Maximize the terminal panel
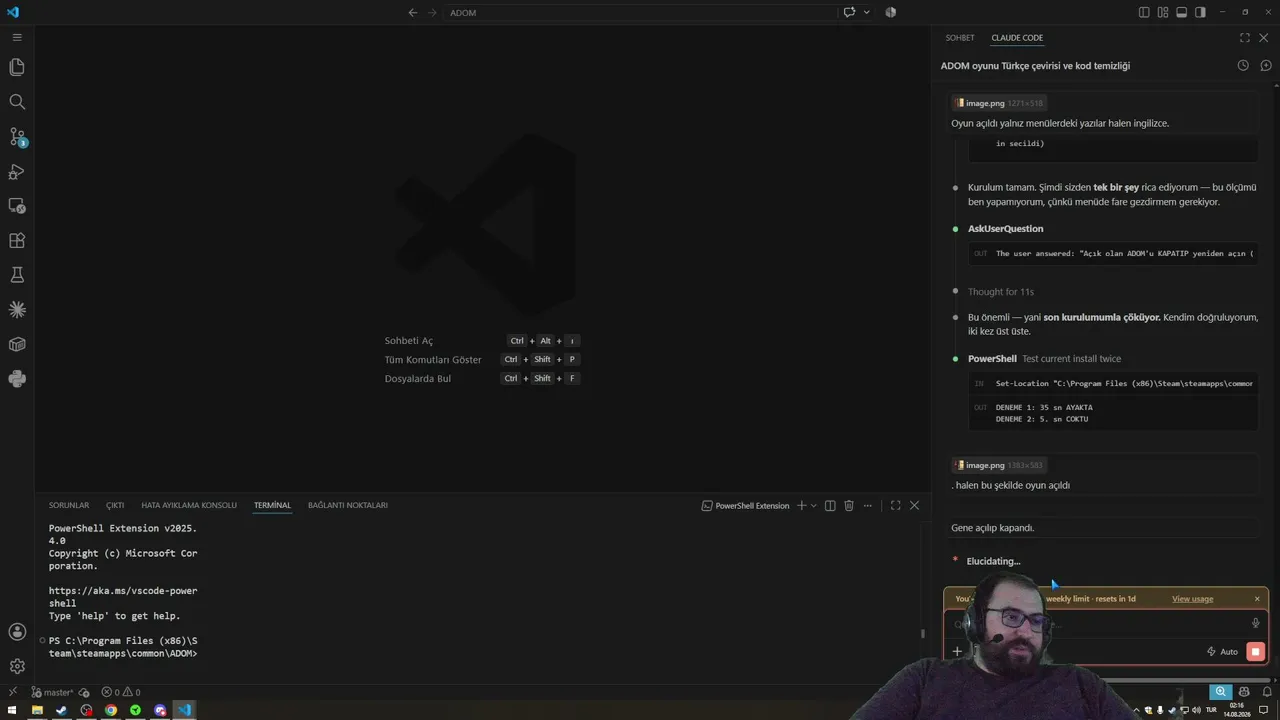 [895, 506]
